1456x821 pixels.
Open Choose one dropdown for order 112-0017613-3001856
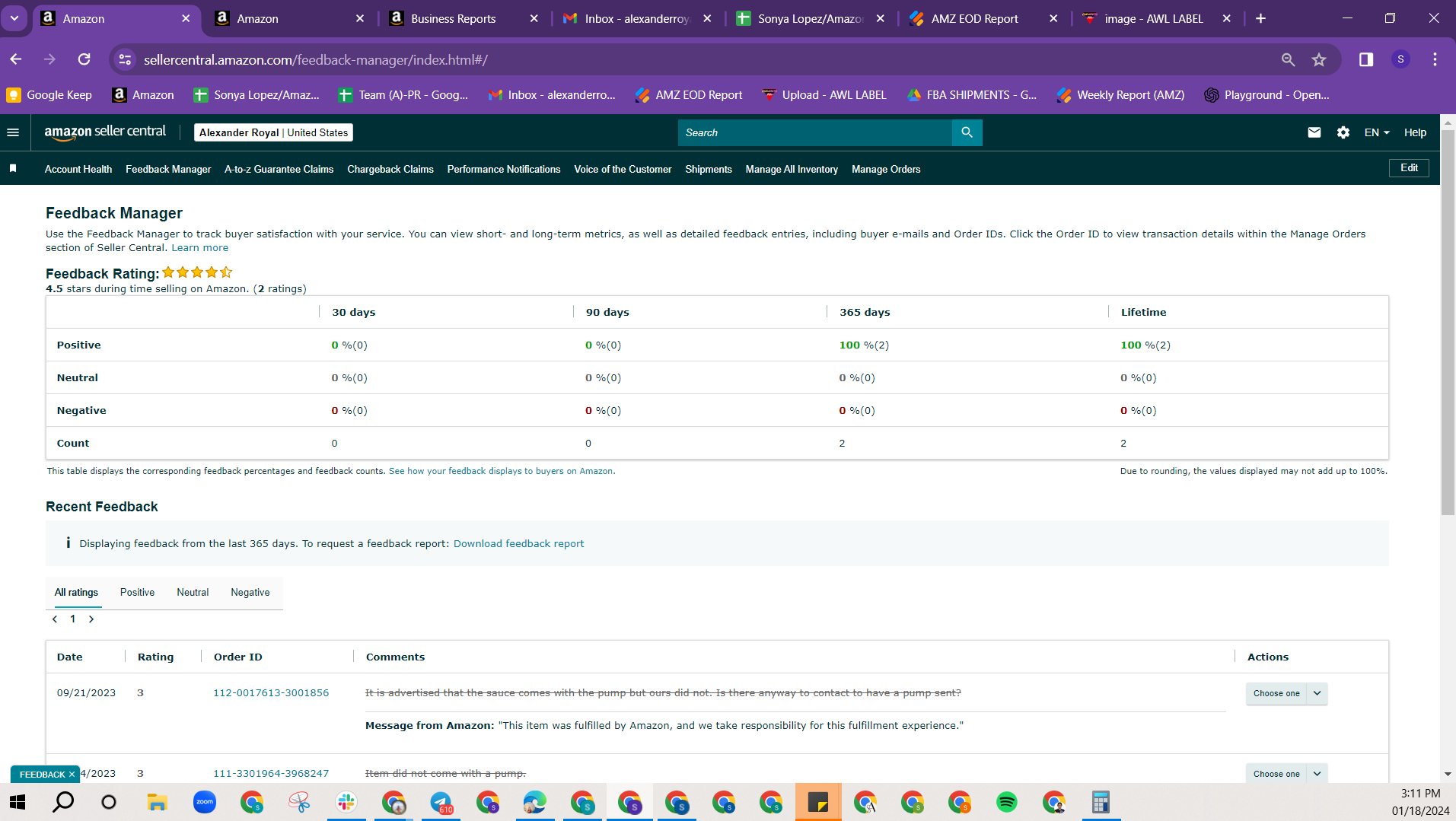pos(1276,693)
